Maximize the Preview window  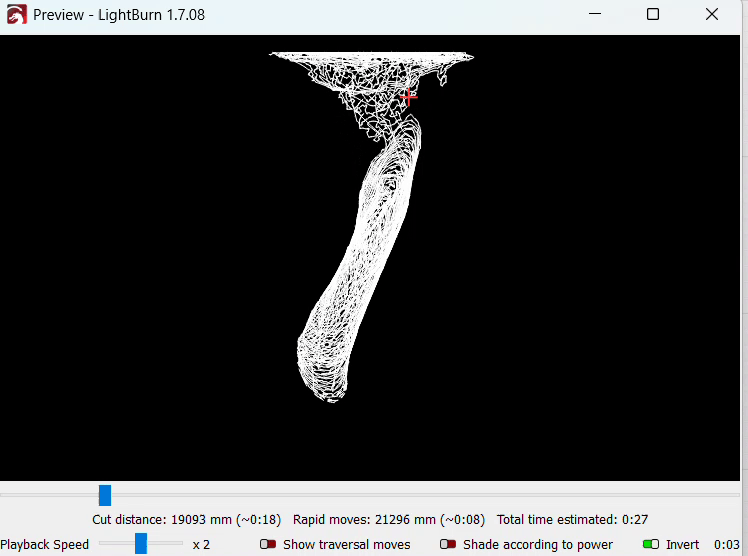(653, 15)
